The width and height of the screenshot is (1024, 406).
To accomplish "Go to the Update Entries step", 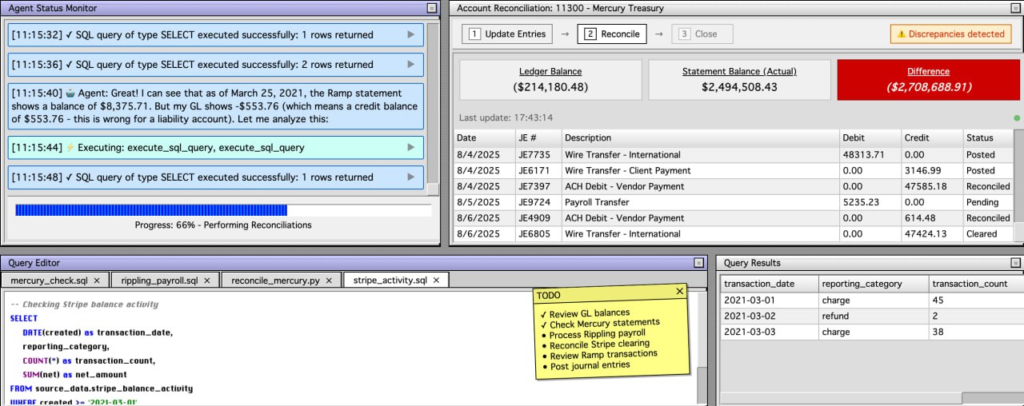I will click(507, 34).
